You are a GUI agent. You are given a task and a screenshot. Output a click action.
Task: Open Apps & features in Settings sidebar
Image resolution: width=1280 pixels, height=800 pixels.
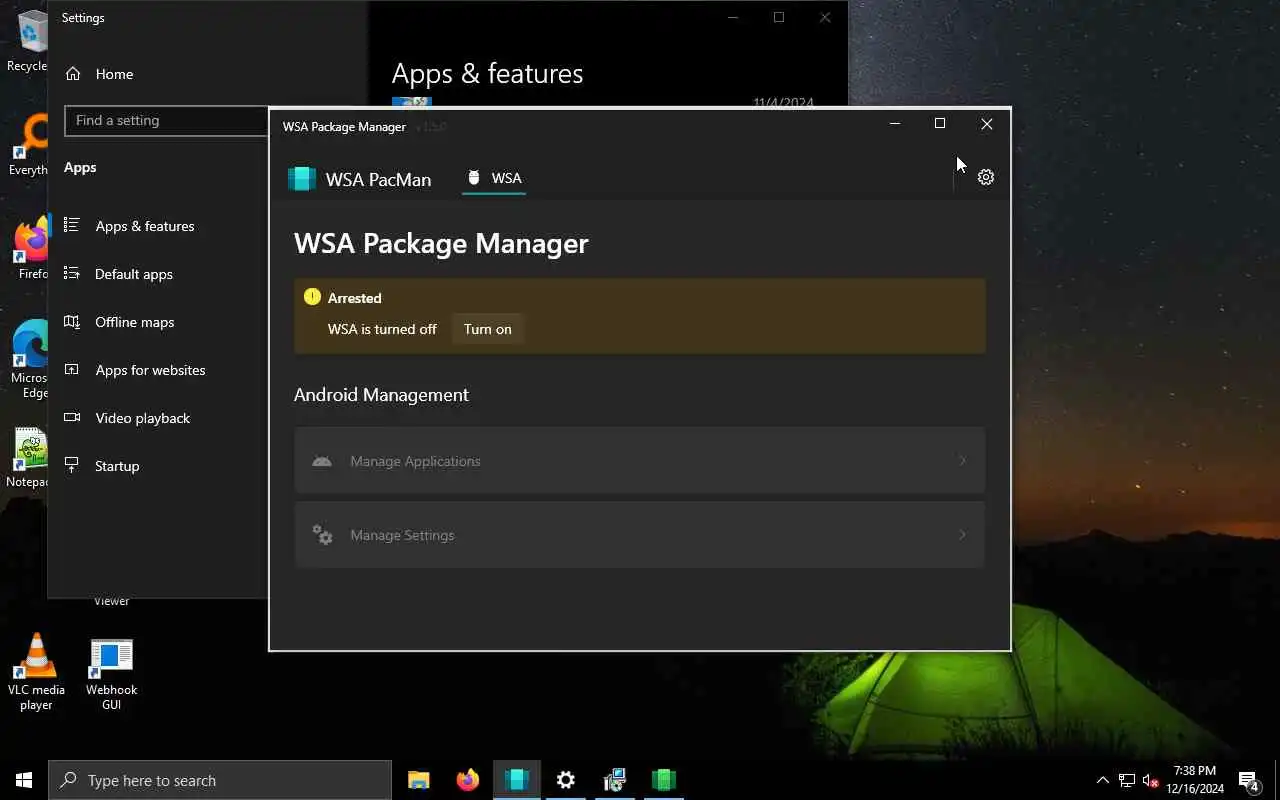pos(145,226)
